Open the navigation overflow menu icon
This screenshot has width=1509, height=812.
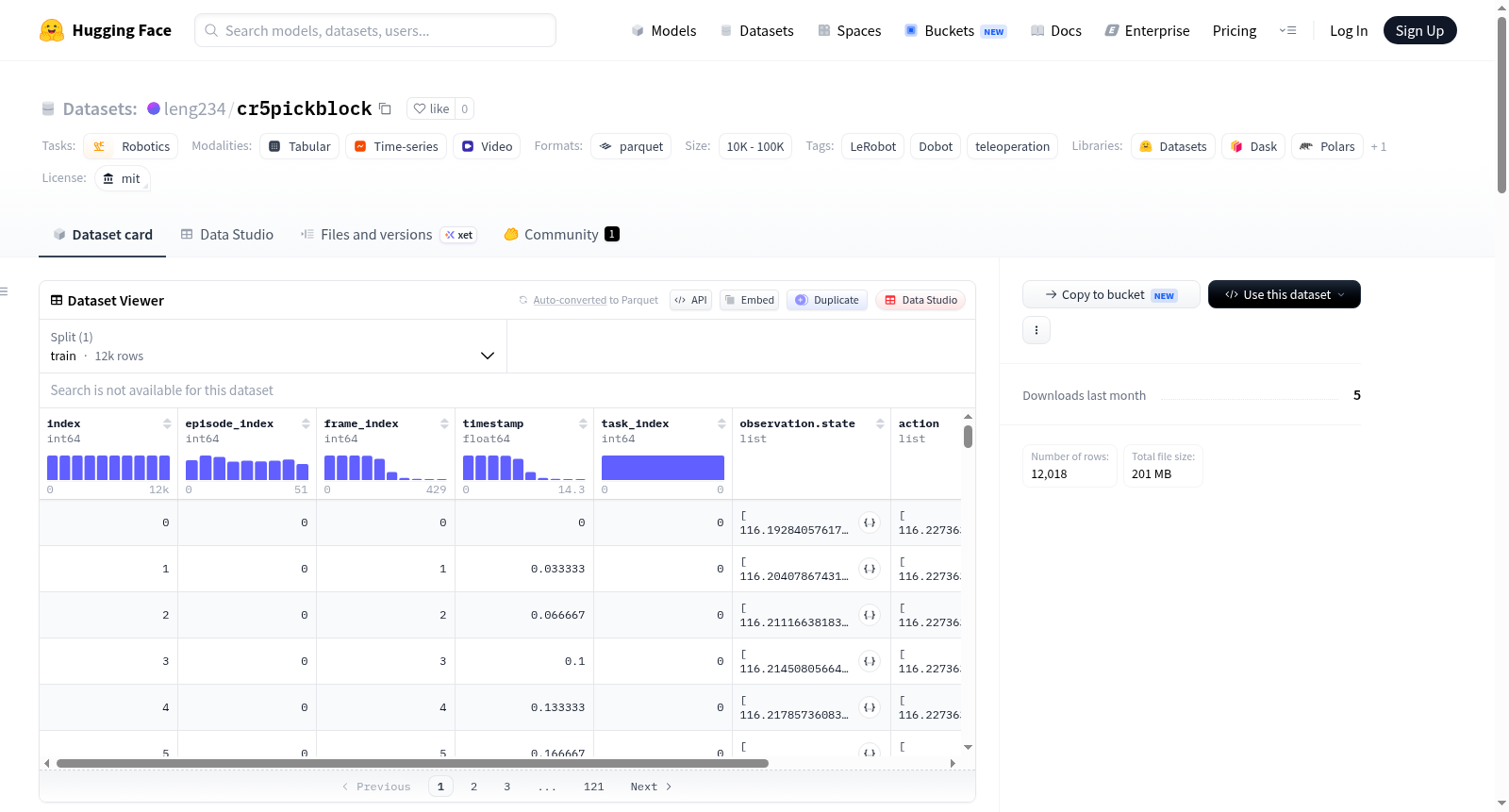pos(1287,30)
